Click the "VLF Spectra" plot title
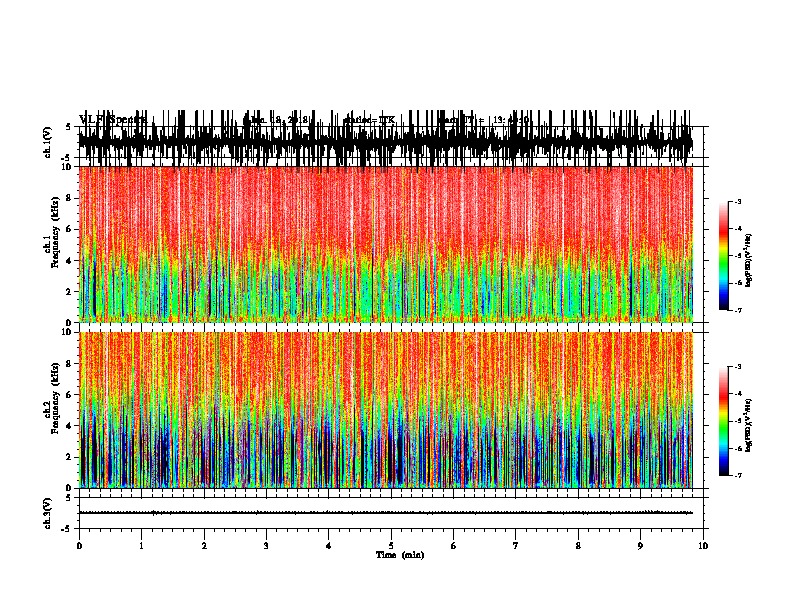792x612 pixels. 113,120
